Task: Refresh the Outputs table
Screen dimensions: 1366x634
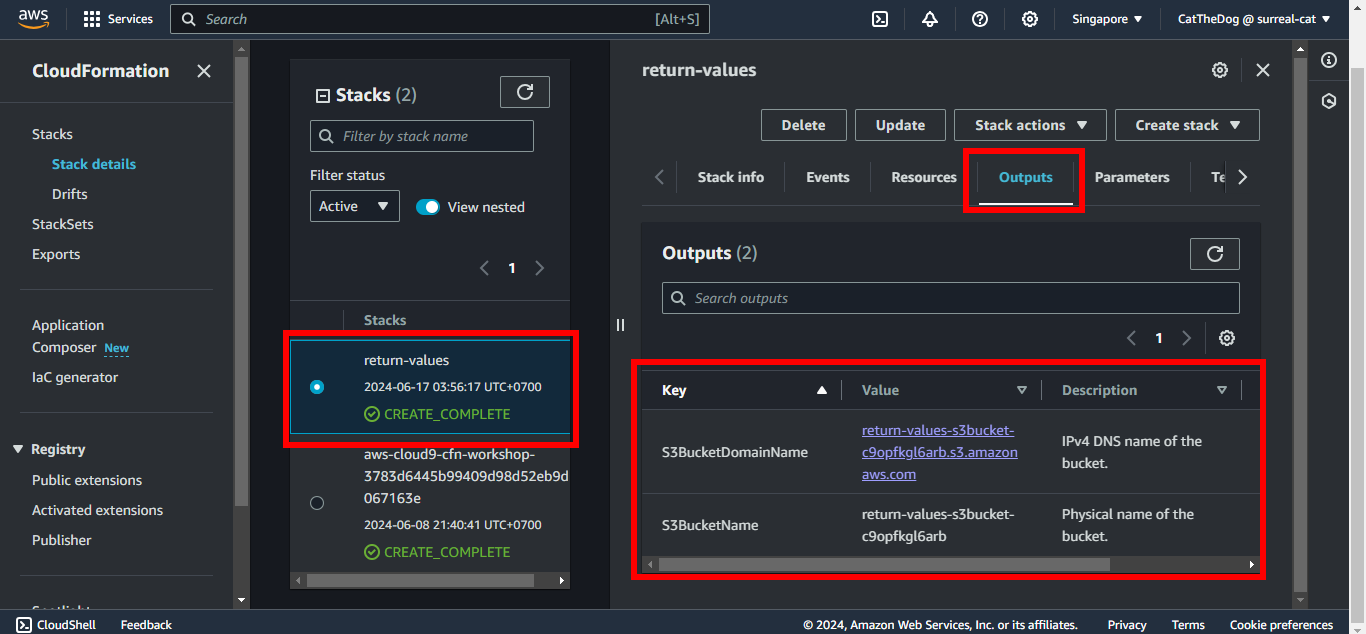Action: [x=1214, y=254]
